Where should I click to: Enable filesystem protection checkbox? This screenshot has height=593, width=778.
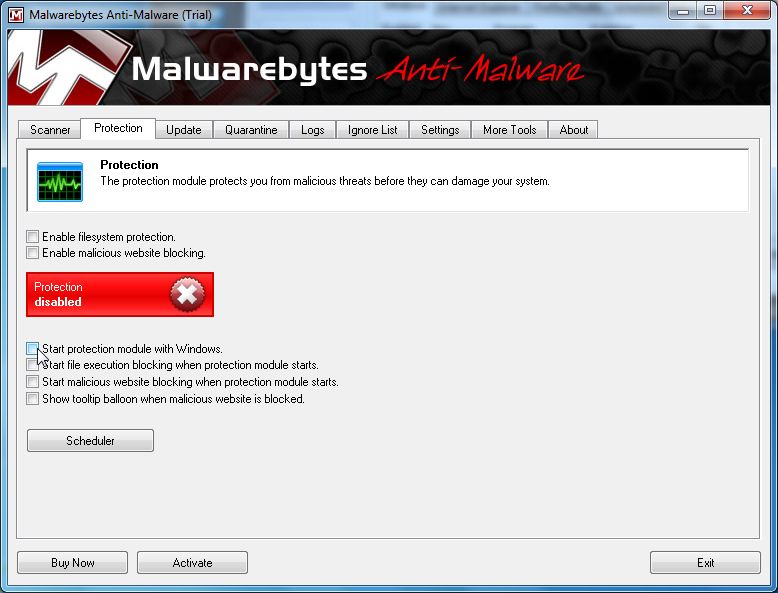coord(32,237)
